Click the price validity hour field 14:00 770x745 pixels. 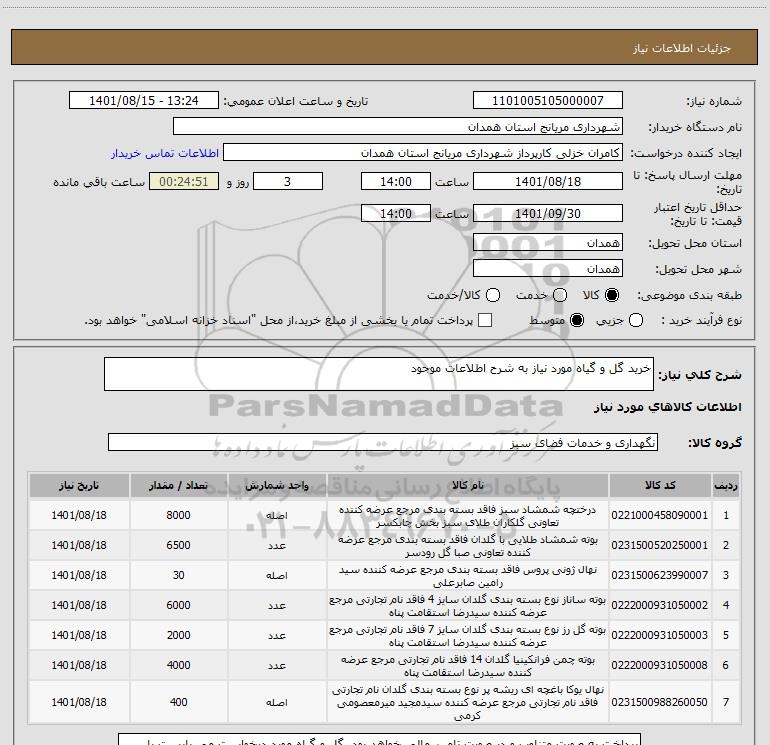pos(396,213)
